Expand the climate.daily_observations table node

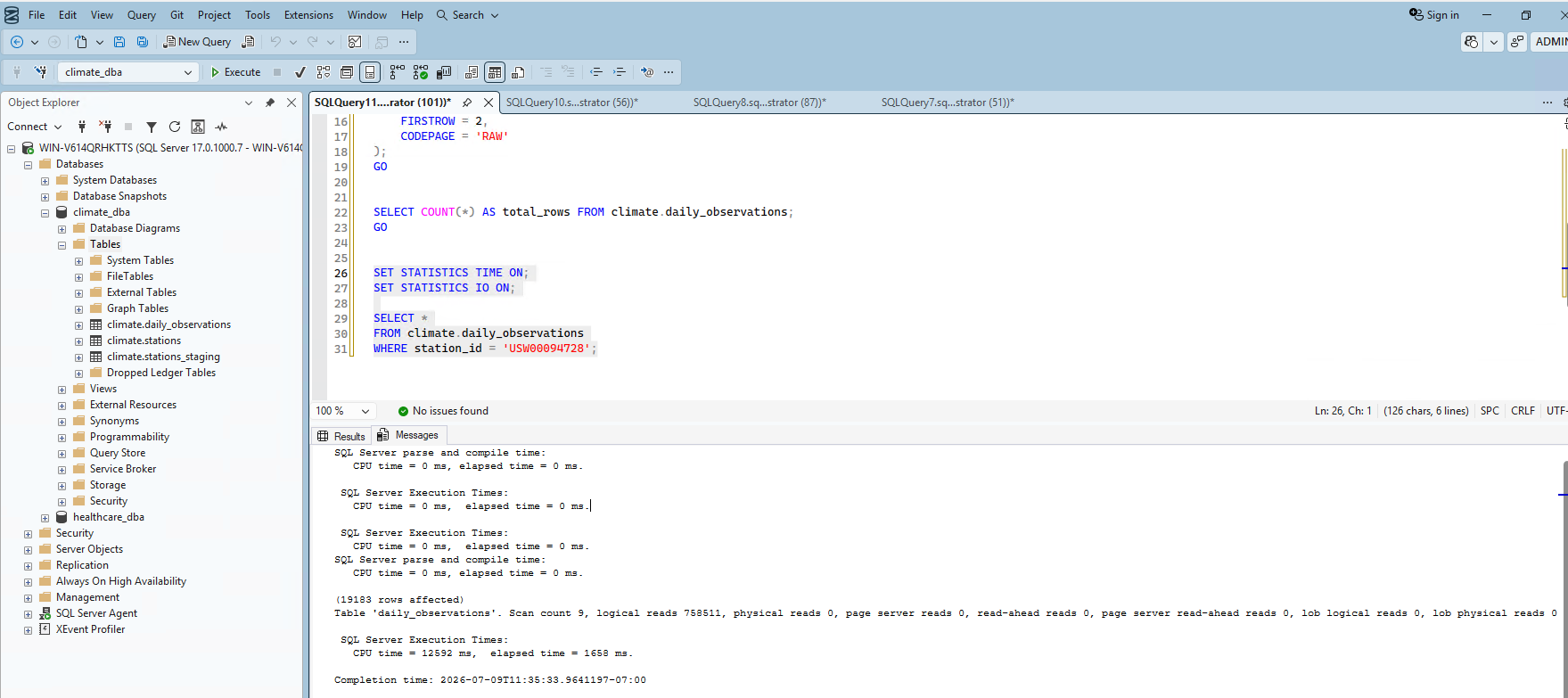(x=78, y=324)
